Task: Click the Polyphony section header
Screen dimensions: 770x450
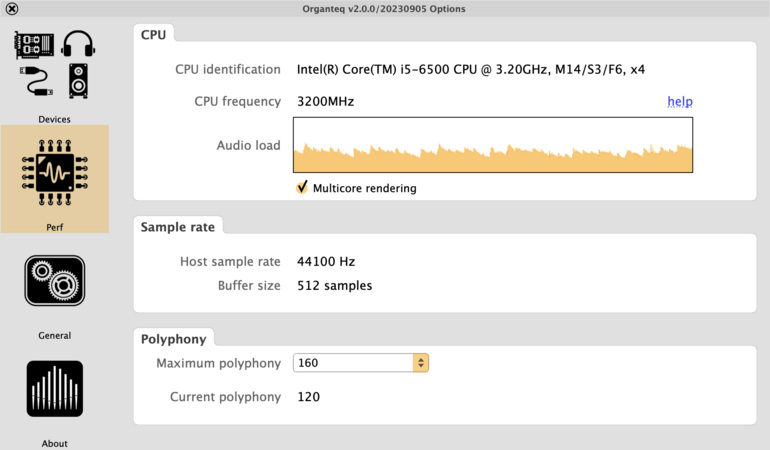Action: [x=173, y=339]
